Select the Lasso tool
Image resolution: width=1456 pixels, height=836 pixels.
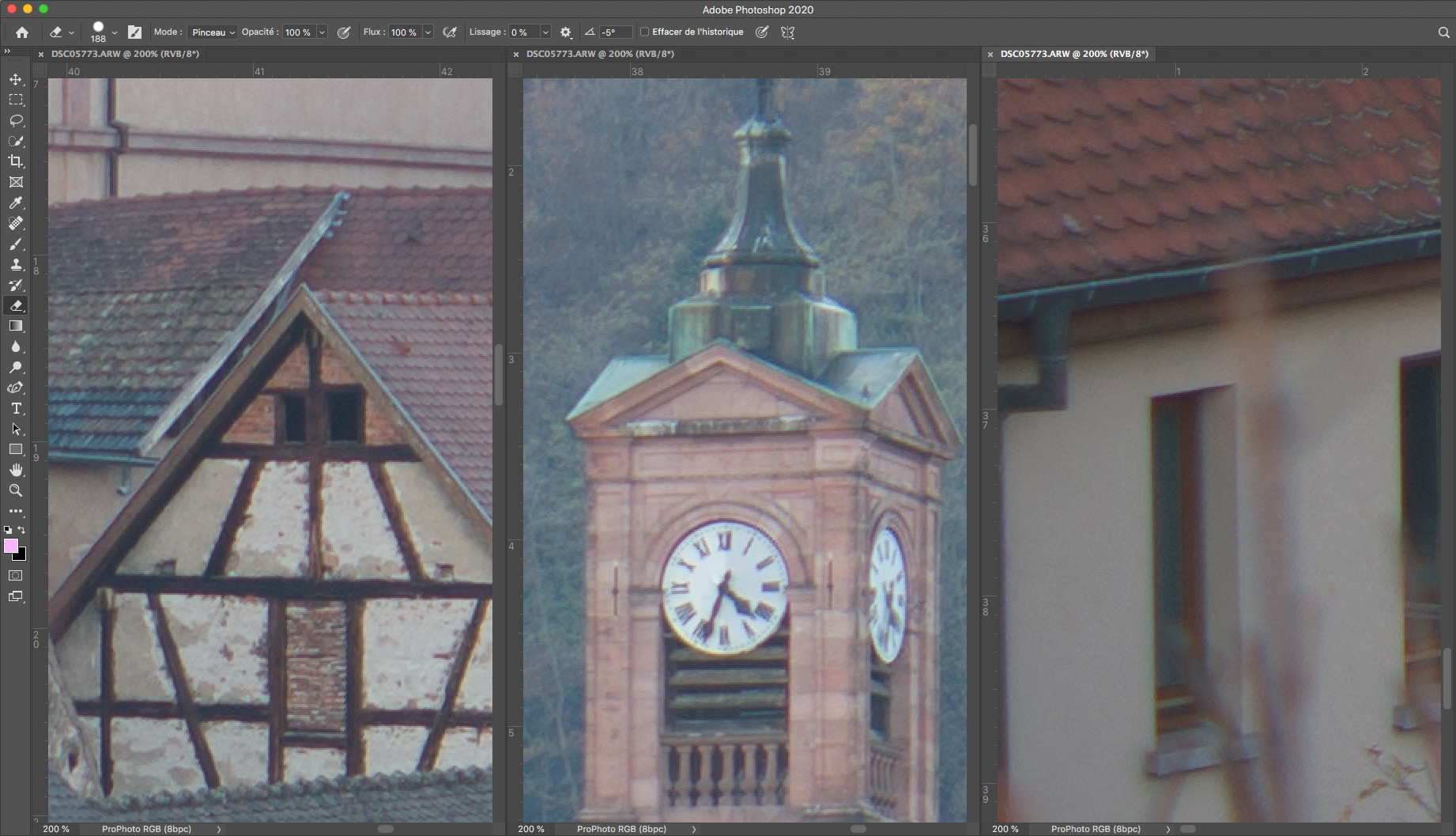click(16, 121)
